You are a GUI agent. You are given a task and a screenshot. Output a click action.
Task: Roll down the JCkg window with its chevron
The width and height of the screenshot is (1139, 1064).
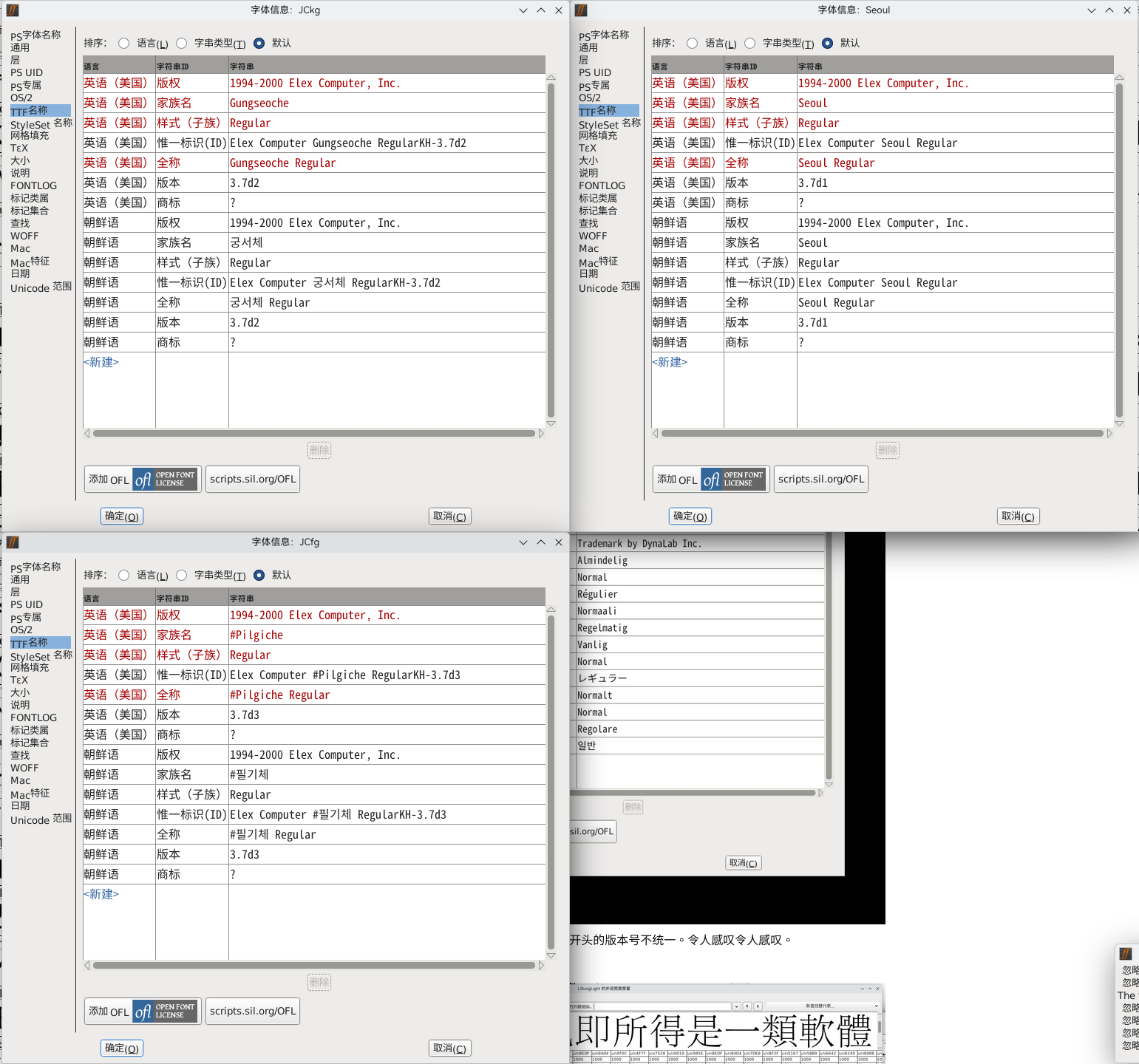click(523, 10)
